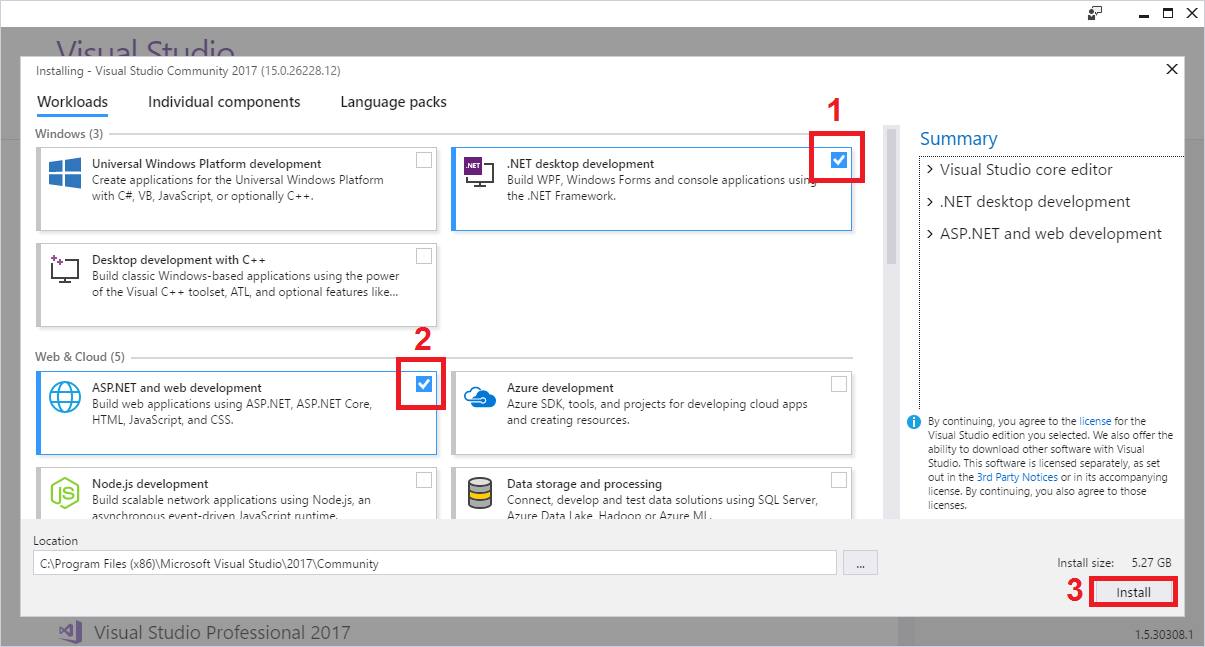Viewport: 1205px width, 647px height.
Task: Uncheck the .NET desktop development checkbox
Action: click(x=839, y=160)
